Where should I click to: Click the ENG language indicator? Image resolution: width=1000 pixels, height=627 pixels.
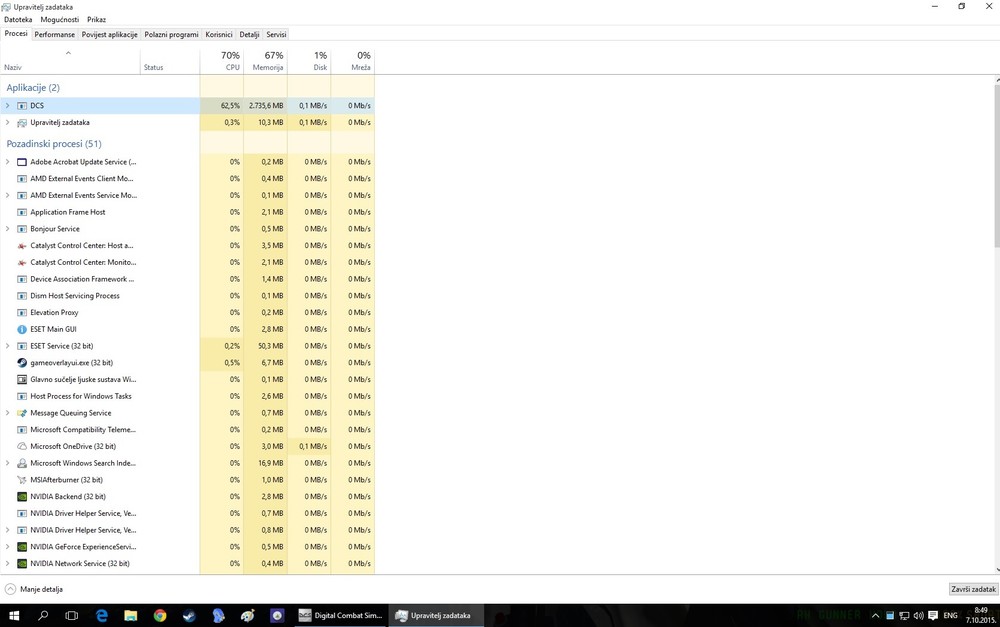pos(950,616)
